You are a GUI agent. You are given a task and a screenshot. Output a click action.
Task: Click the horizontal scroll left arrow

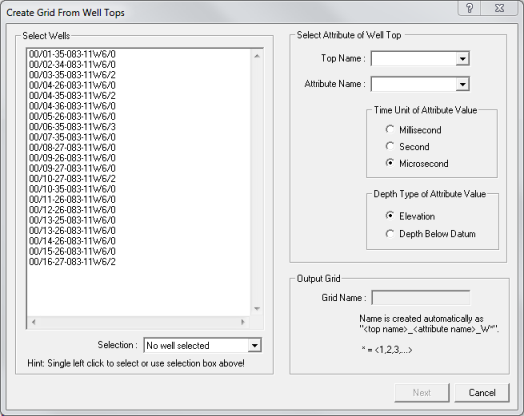pos(33,322)
